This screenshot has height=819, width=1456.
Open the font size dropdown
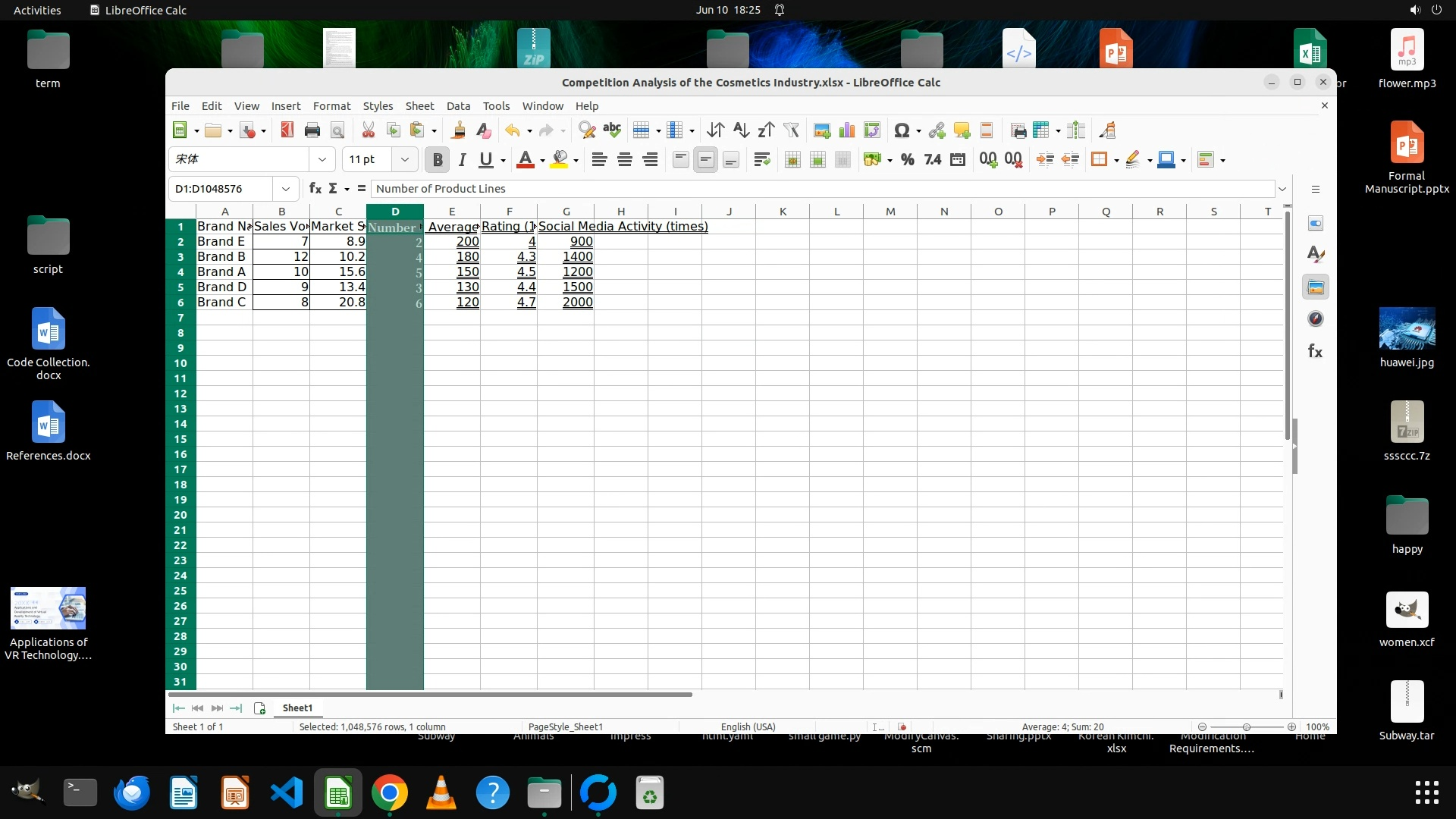tap(404, 159)
